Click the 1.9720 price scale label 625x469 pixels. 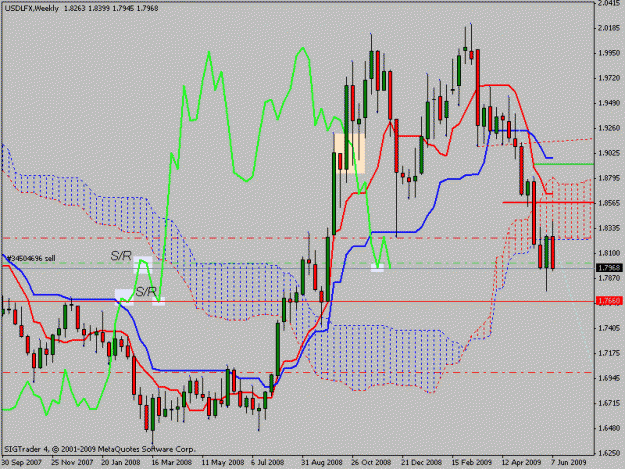pyautogui.click(x=610, y=78)
